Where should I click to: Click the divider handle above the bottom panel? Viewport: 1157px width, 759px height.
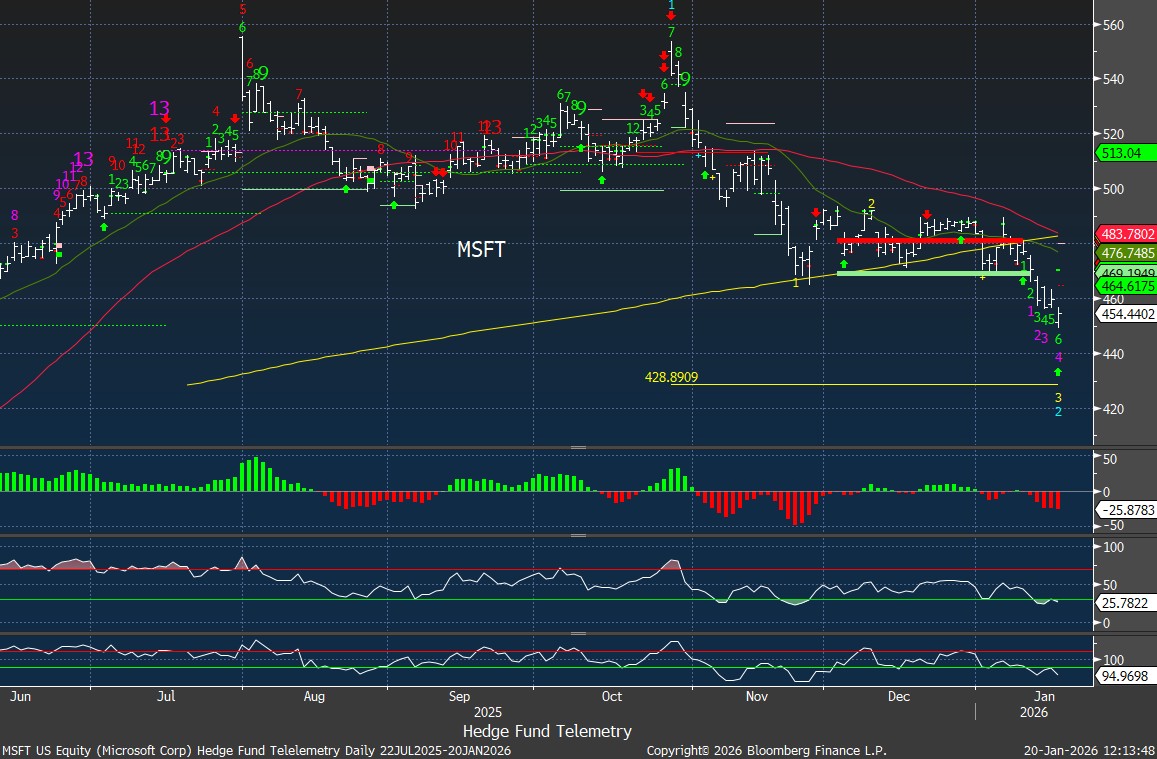click(578, 633)
